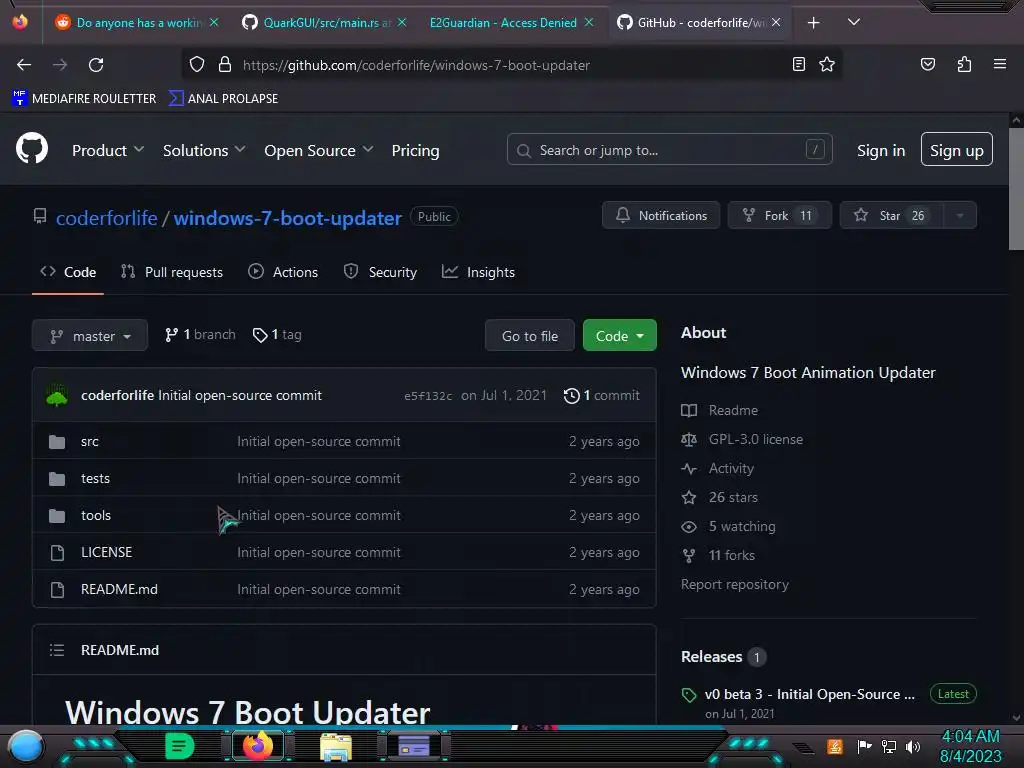View the 1 tag link
This screenshot has width=1024, height=768.
(x=277, y=335)
